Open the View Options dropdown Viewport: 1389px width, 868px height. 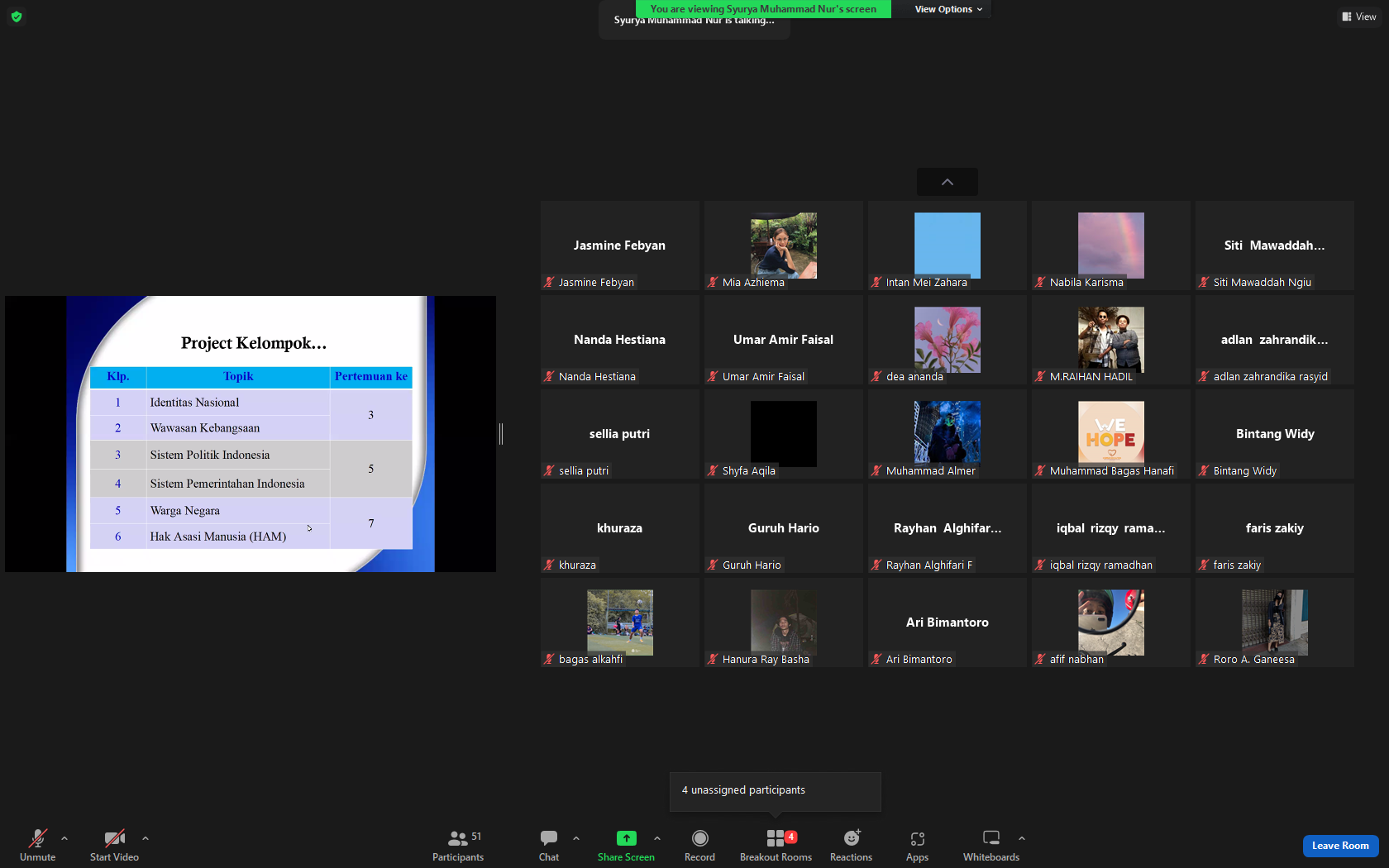coord(948,9)
